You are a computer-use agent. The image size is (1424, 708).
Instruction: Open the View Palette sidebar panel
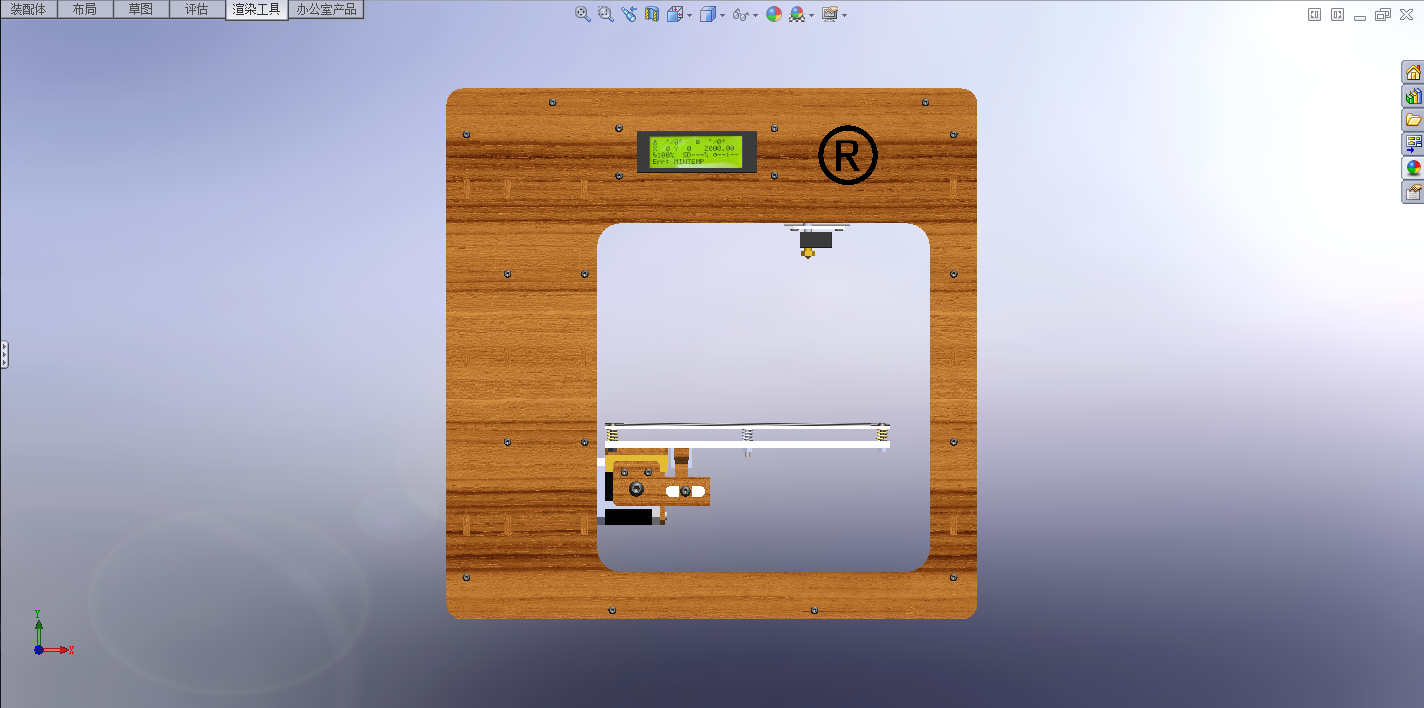click(x=1413, y=142)
